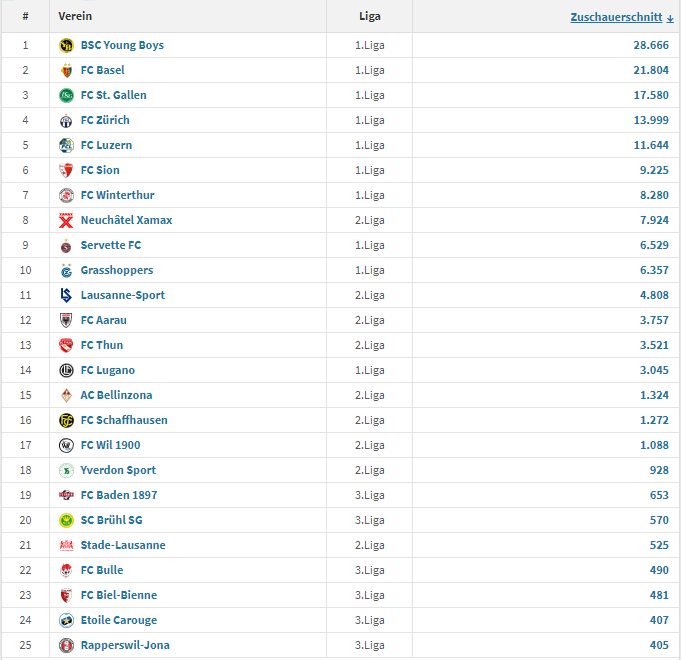Click the sort arrow next to Zuschauerschnitt
681x660 pixels.
(670, 18)
